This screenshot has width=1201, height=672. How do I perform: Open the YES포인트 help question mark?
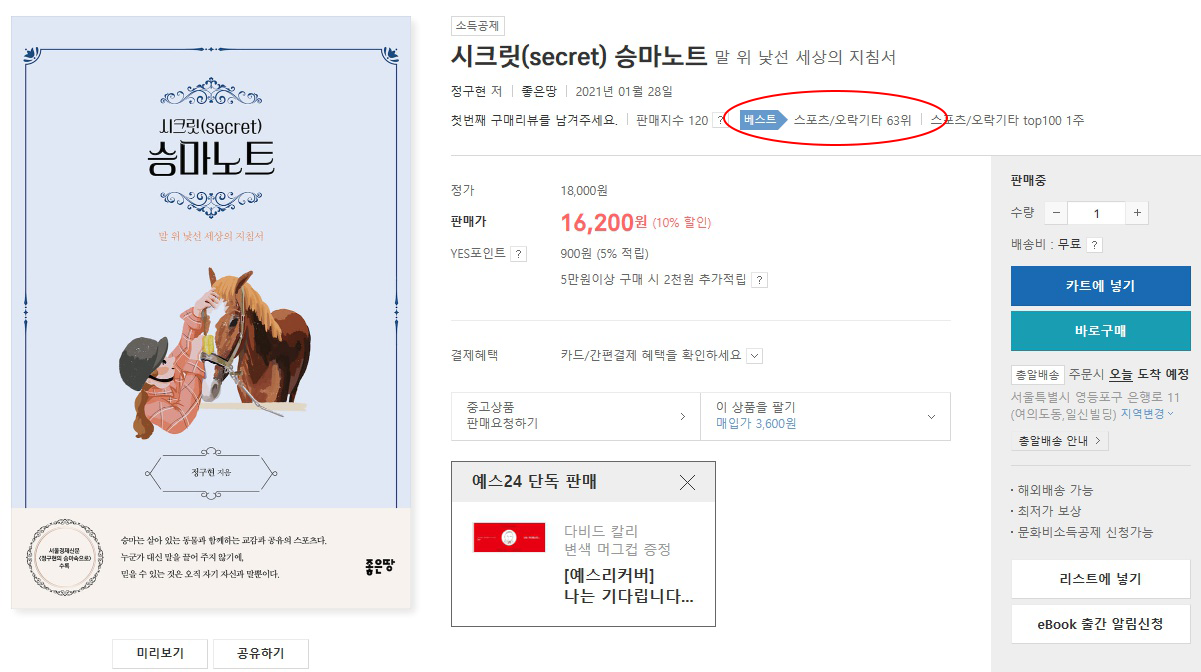pos(518,254)
